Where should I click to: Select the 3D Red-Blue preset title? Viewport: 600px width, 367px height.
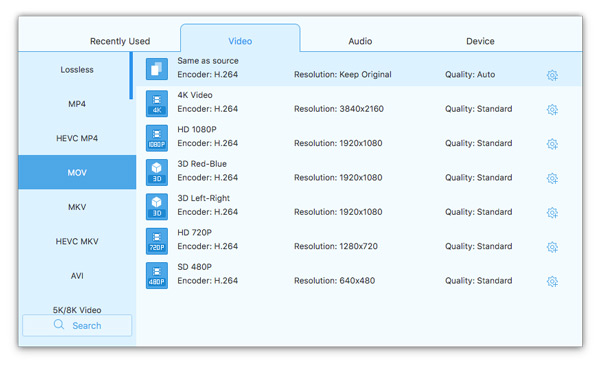pos(202,164)
